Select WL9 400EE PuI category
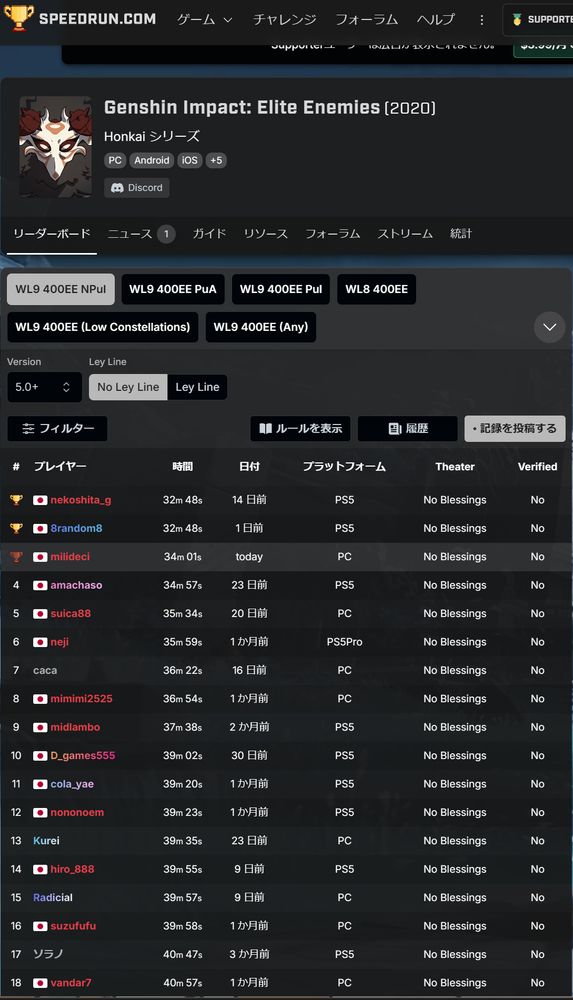573x1000 pixels. pos(281,289)
